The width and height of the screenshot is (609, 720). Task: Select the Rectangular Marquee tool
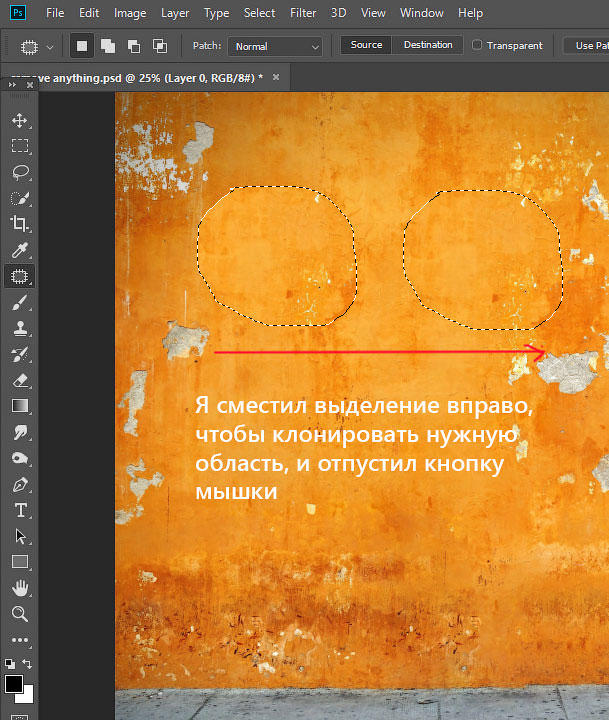pos(19,146)
